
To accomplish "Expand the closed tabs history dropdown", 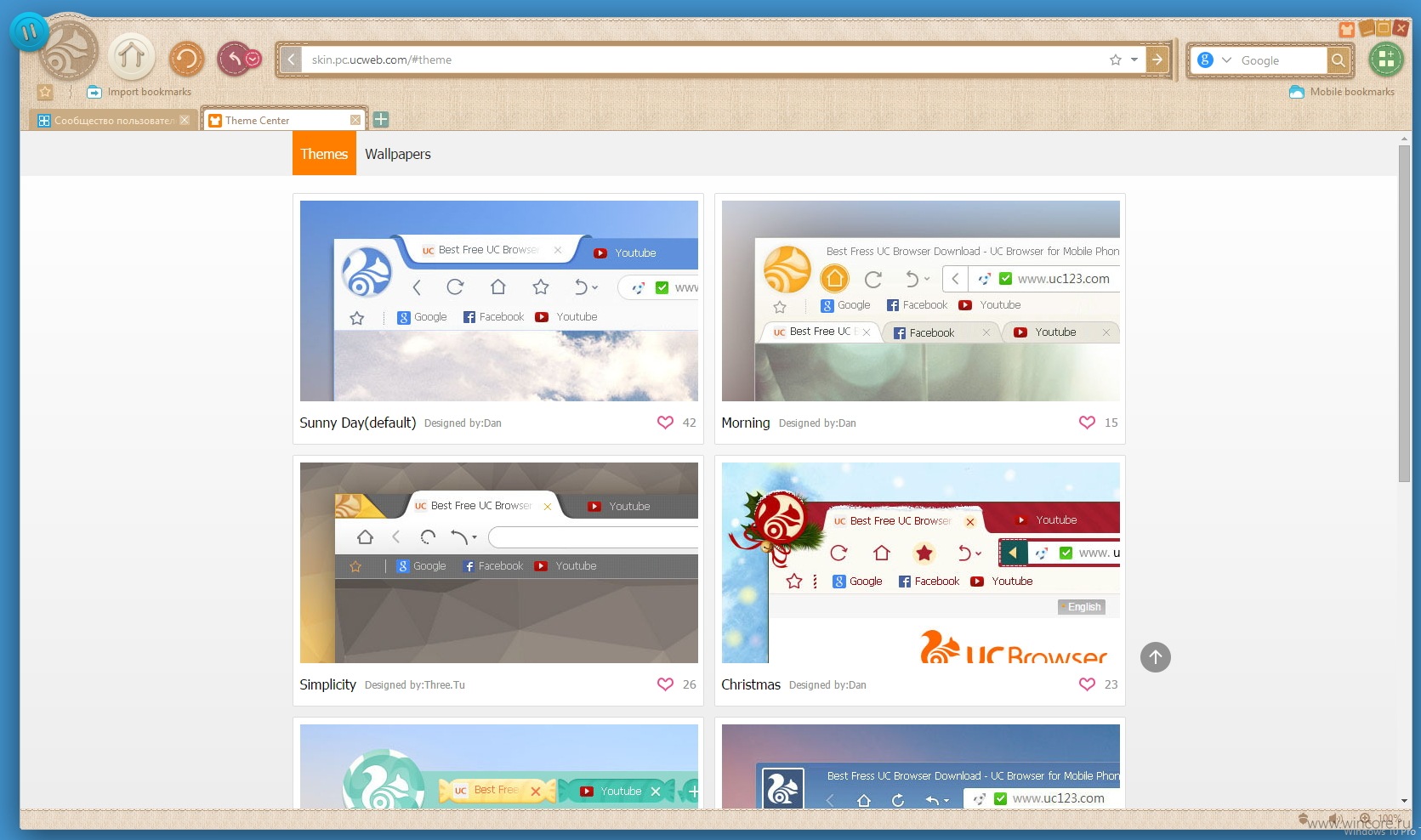I will click(253, 60).
